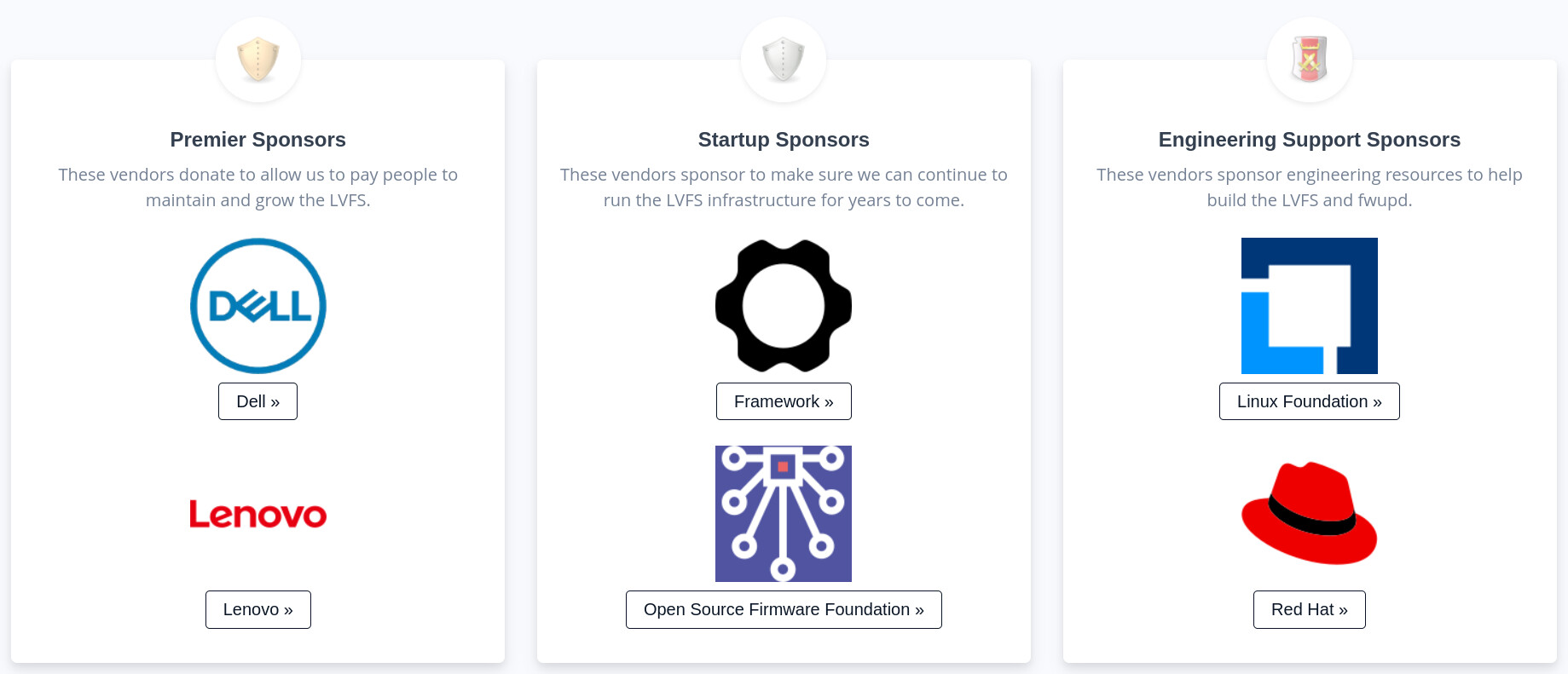Open the Lenovo » sponsor link
The width and height of the screenshot is (1568, 674).
pos(258,609)
